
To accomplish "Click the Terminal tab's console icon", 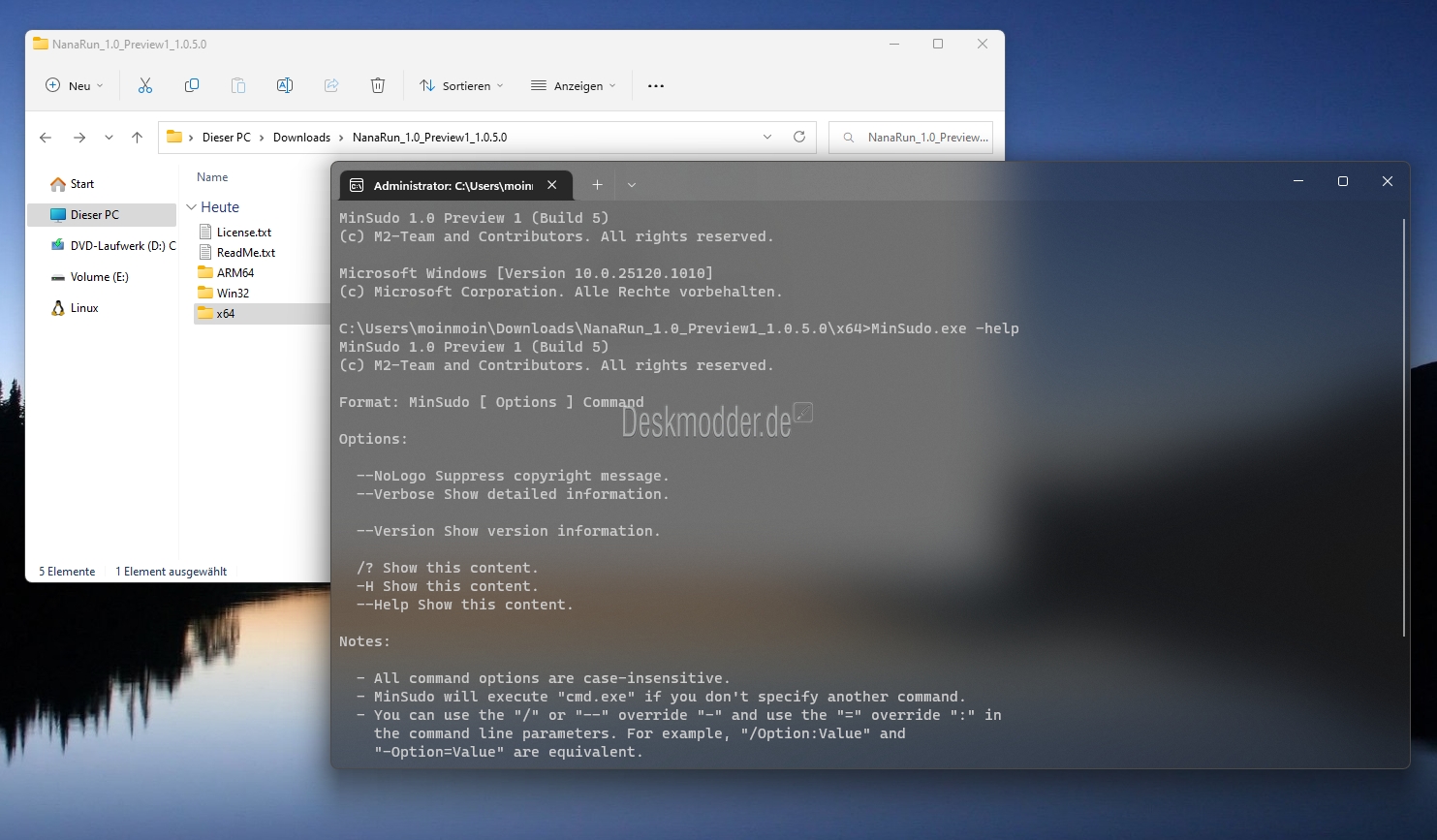I will pyautogui.click(x=357, y=185).
